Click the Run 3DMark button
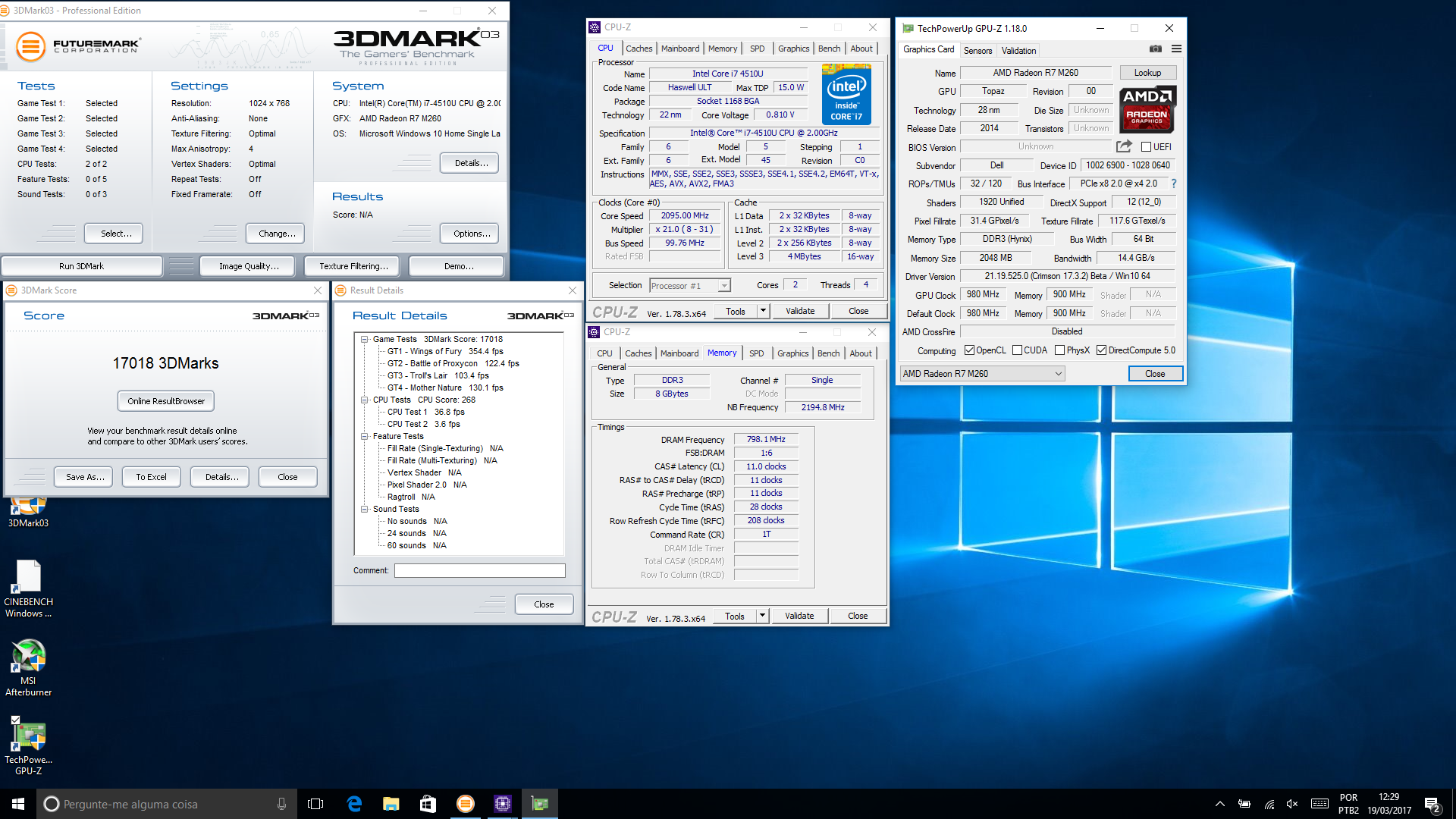This screenshot has height=819, width=1456. 81,266
